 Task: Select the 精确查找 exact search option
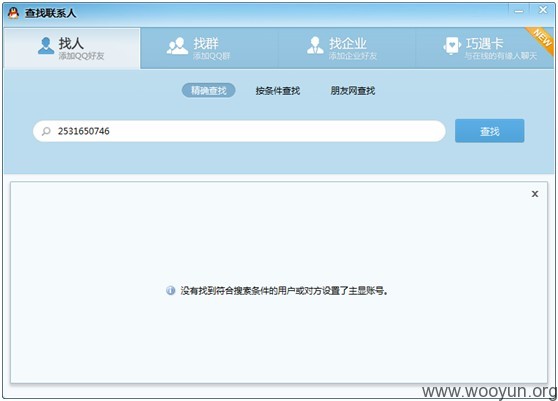click(209, 90)
